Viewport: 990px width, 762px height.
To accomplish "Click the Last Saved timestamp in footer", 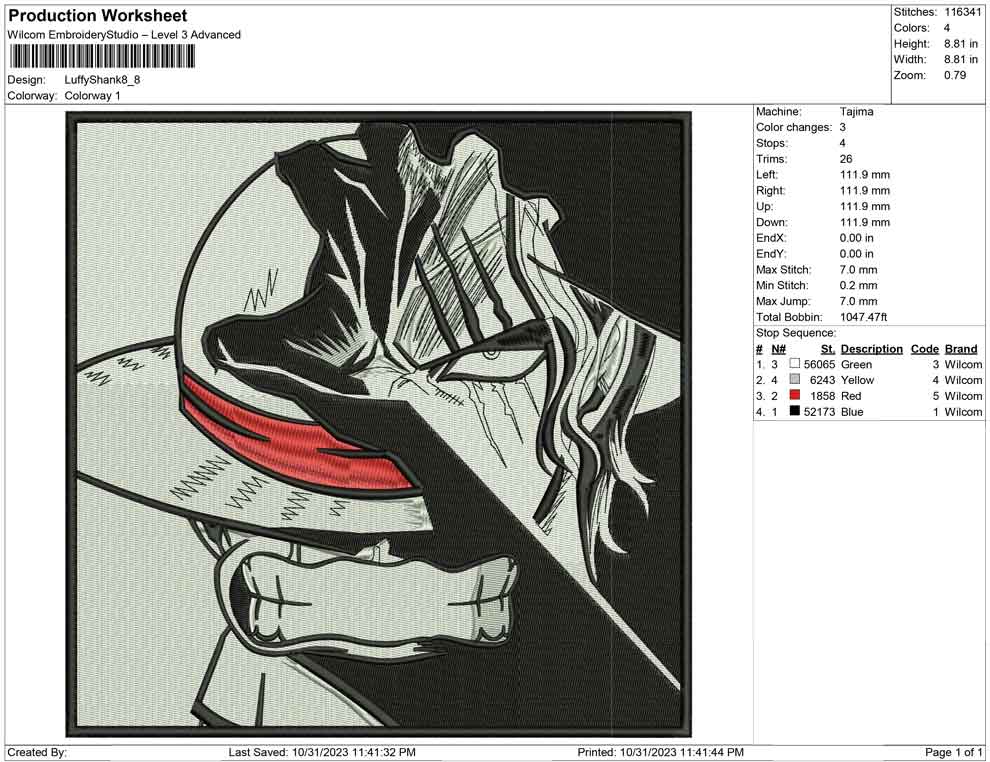I will [322, 752].
